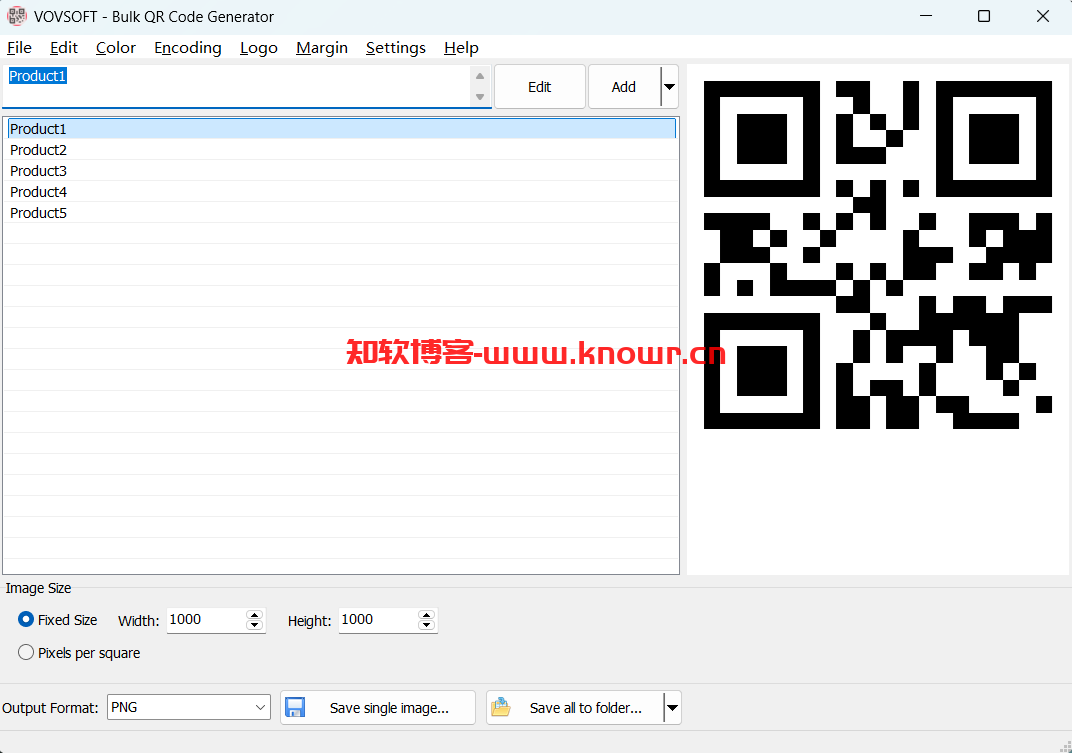Click the VOVSOFT app icon in title bar

[x=16, y=16]
